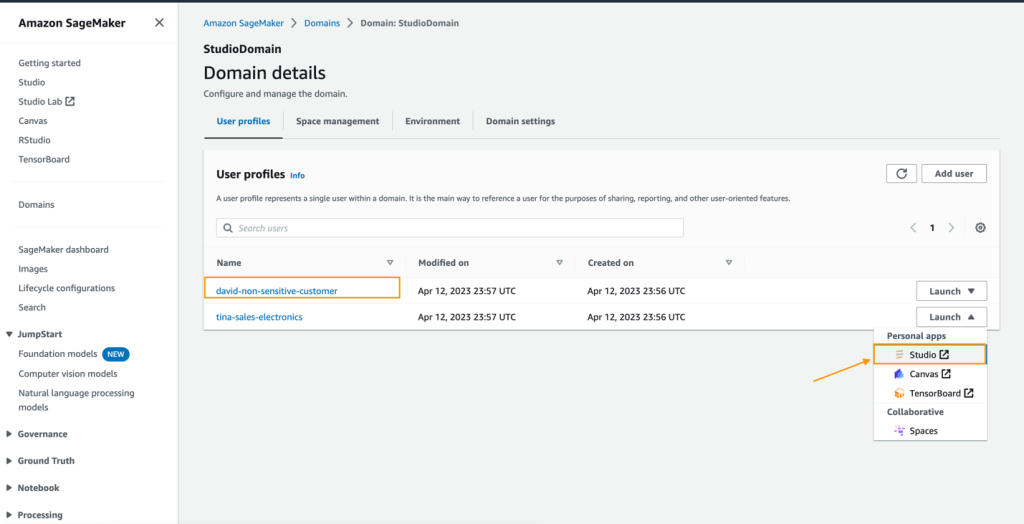Go to next page of users

coord(951,228)
